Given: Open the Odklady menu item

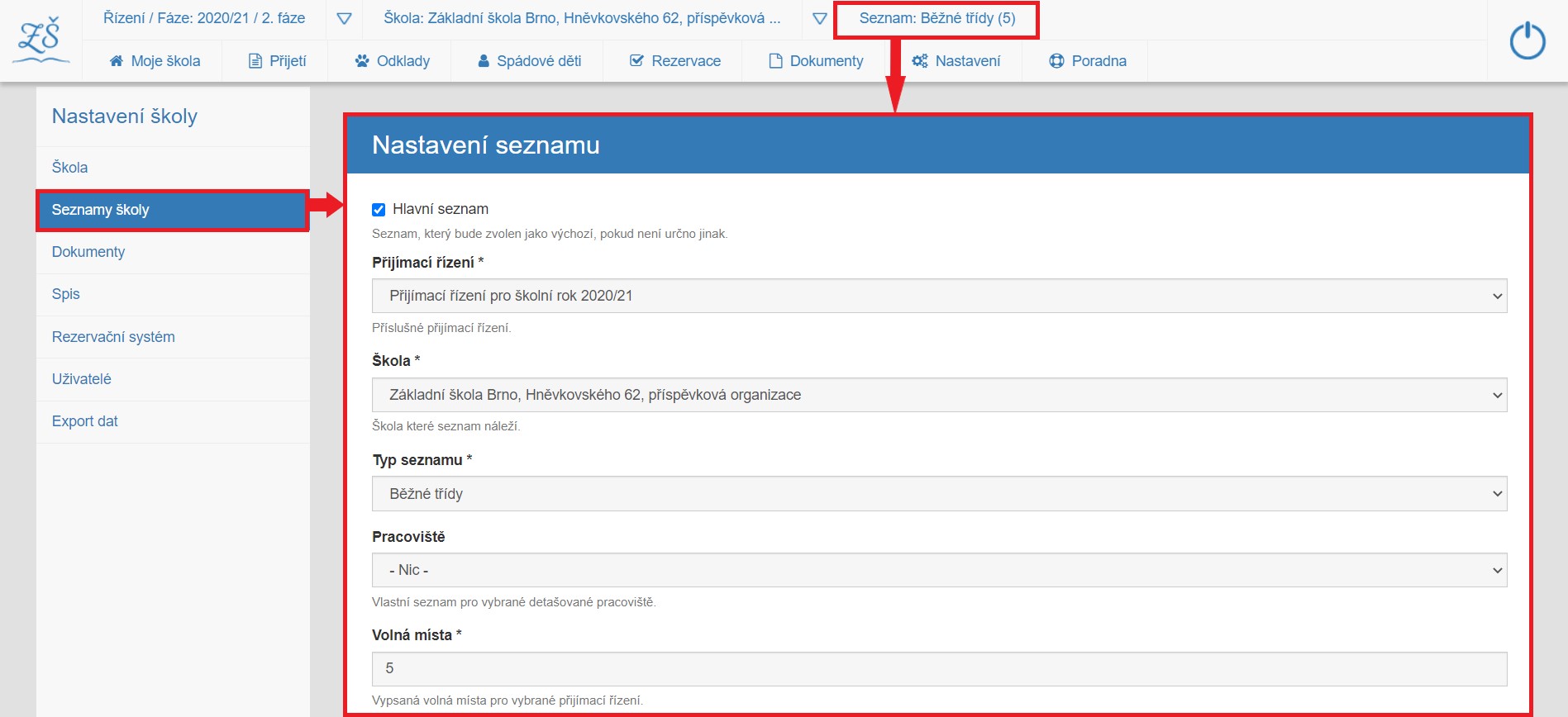Looking at the screenshot, I should point(392,61).
